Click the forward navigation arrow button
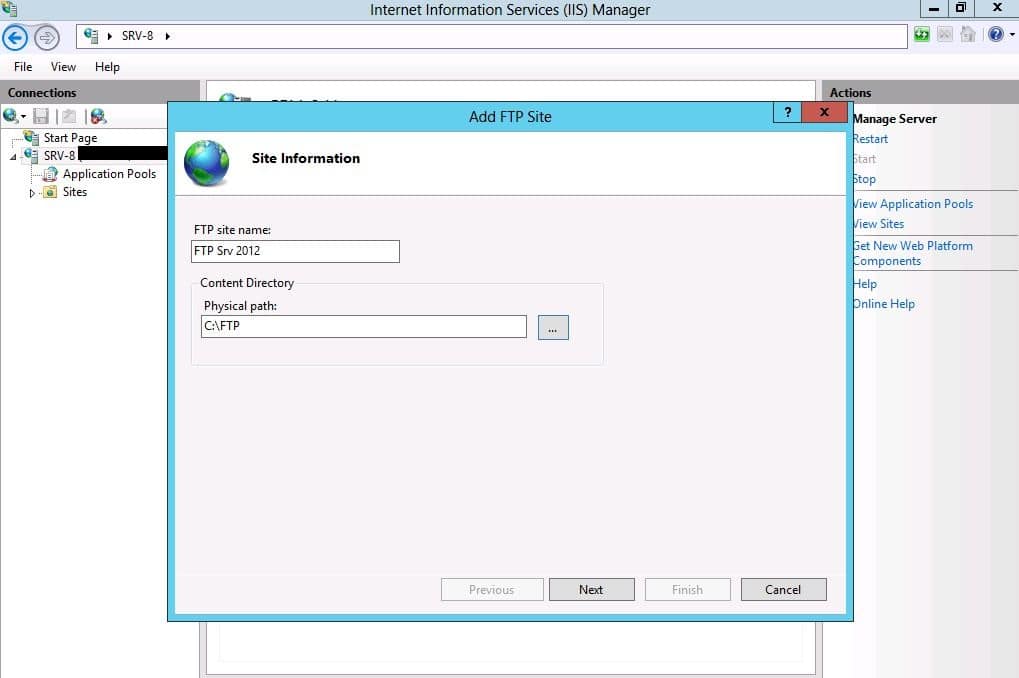This screenshot has height=678, width=1019. [47, 38]
